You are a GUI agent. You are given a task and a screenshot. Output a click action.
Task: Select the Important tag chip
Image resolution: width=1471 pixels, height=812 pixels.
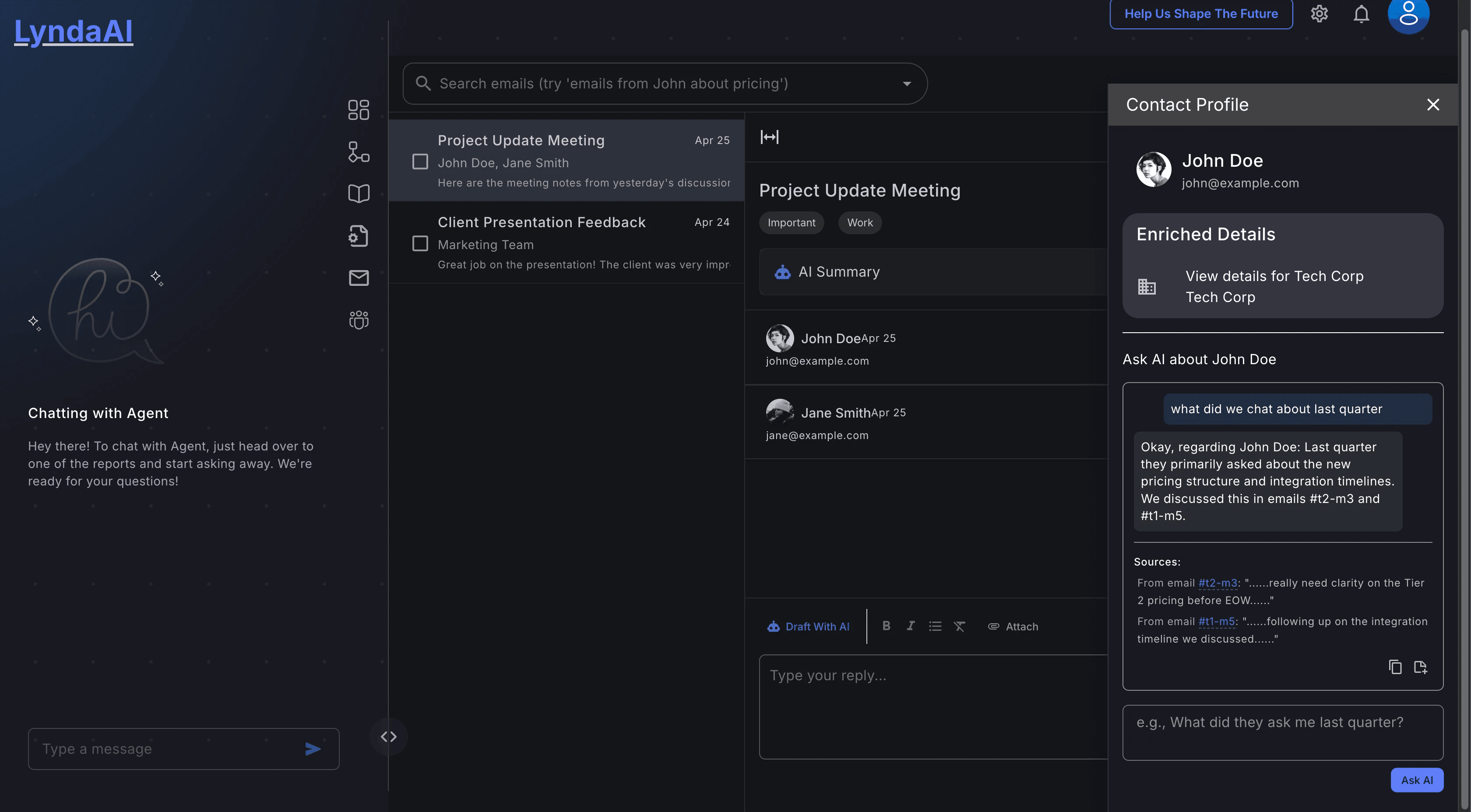pyautogui.click(x=791, y=223)
